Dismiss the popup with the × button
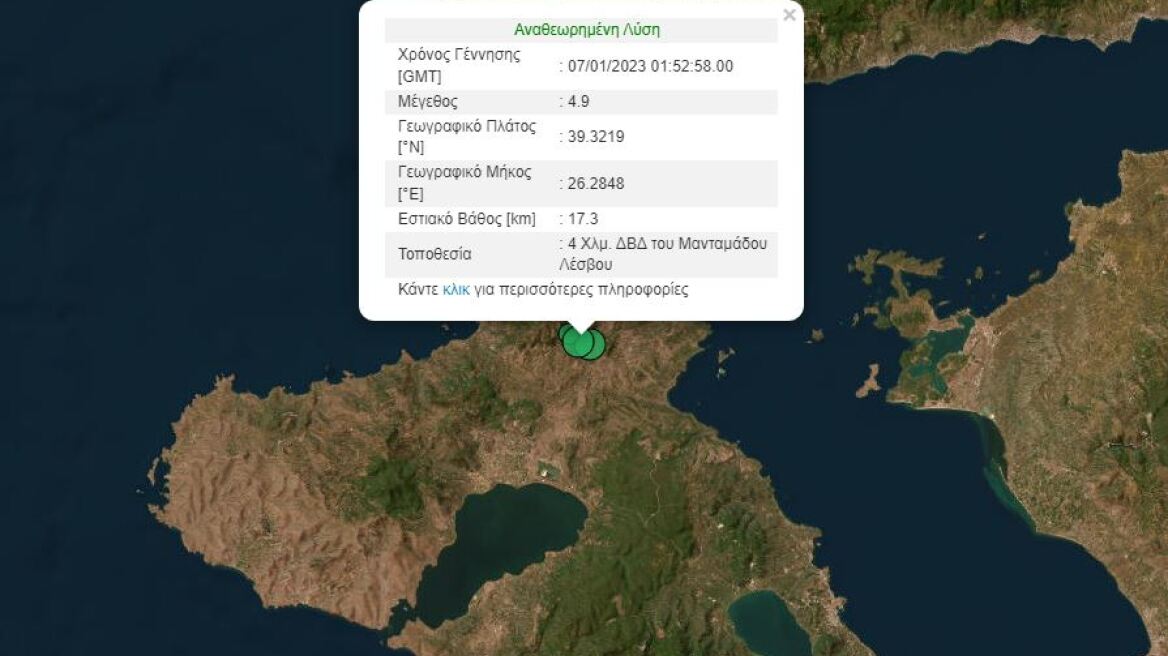The image size is (1168, 656). 789,15
